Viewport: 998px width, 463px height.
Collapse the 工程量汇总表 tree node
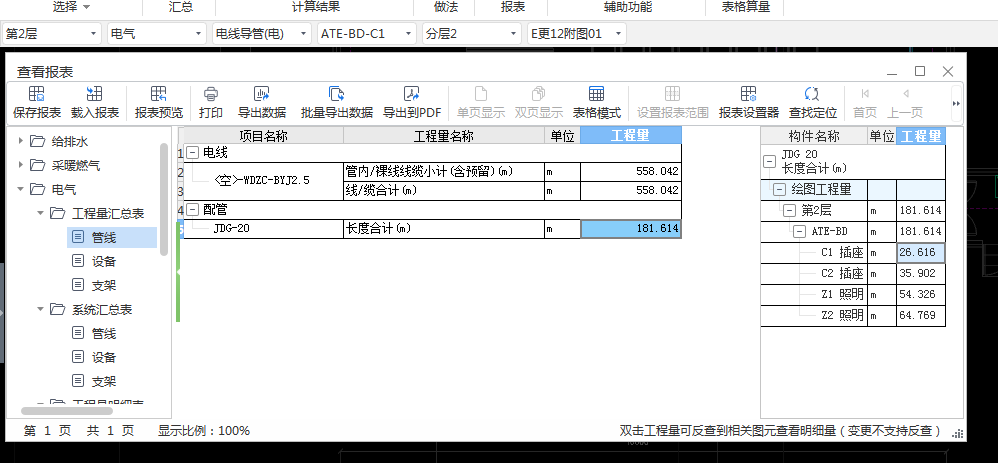(41, 213)
